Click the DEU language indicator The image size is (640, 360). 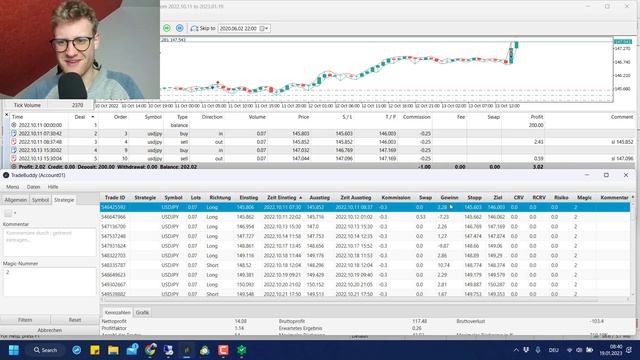click(x=553, y=350)
